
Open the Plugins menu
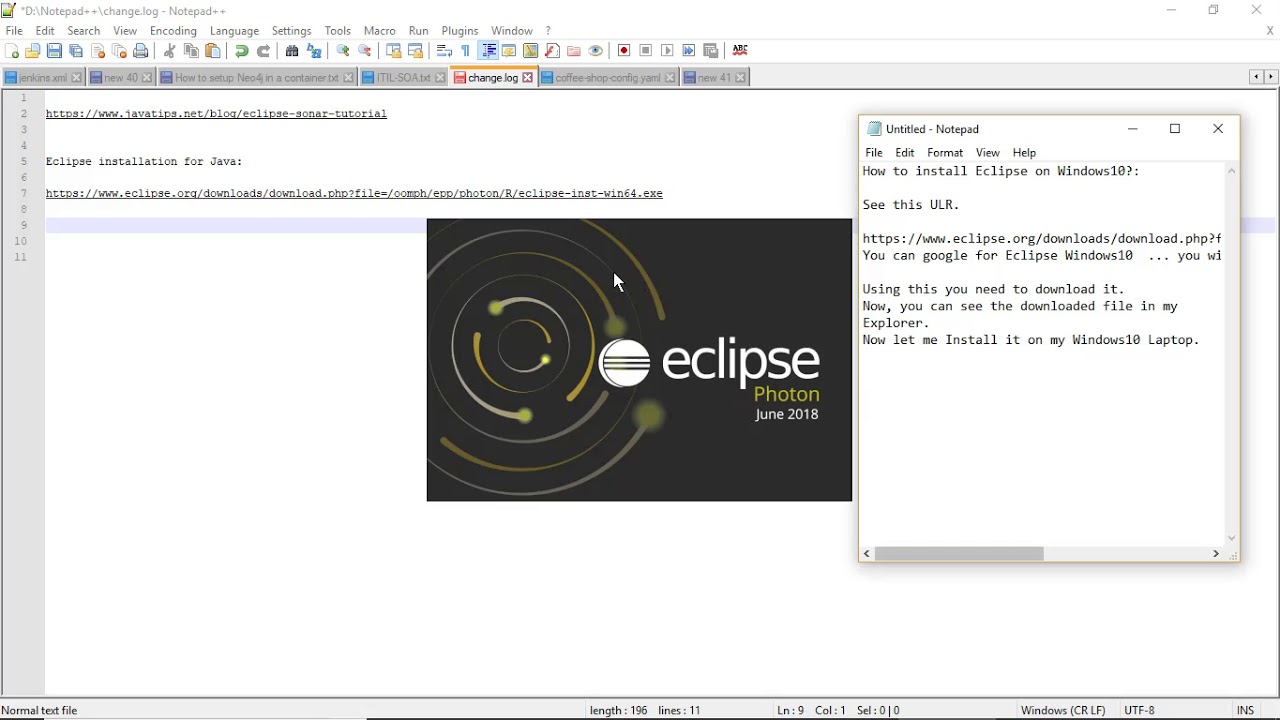pyautogui.click(x=460, y=31)
